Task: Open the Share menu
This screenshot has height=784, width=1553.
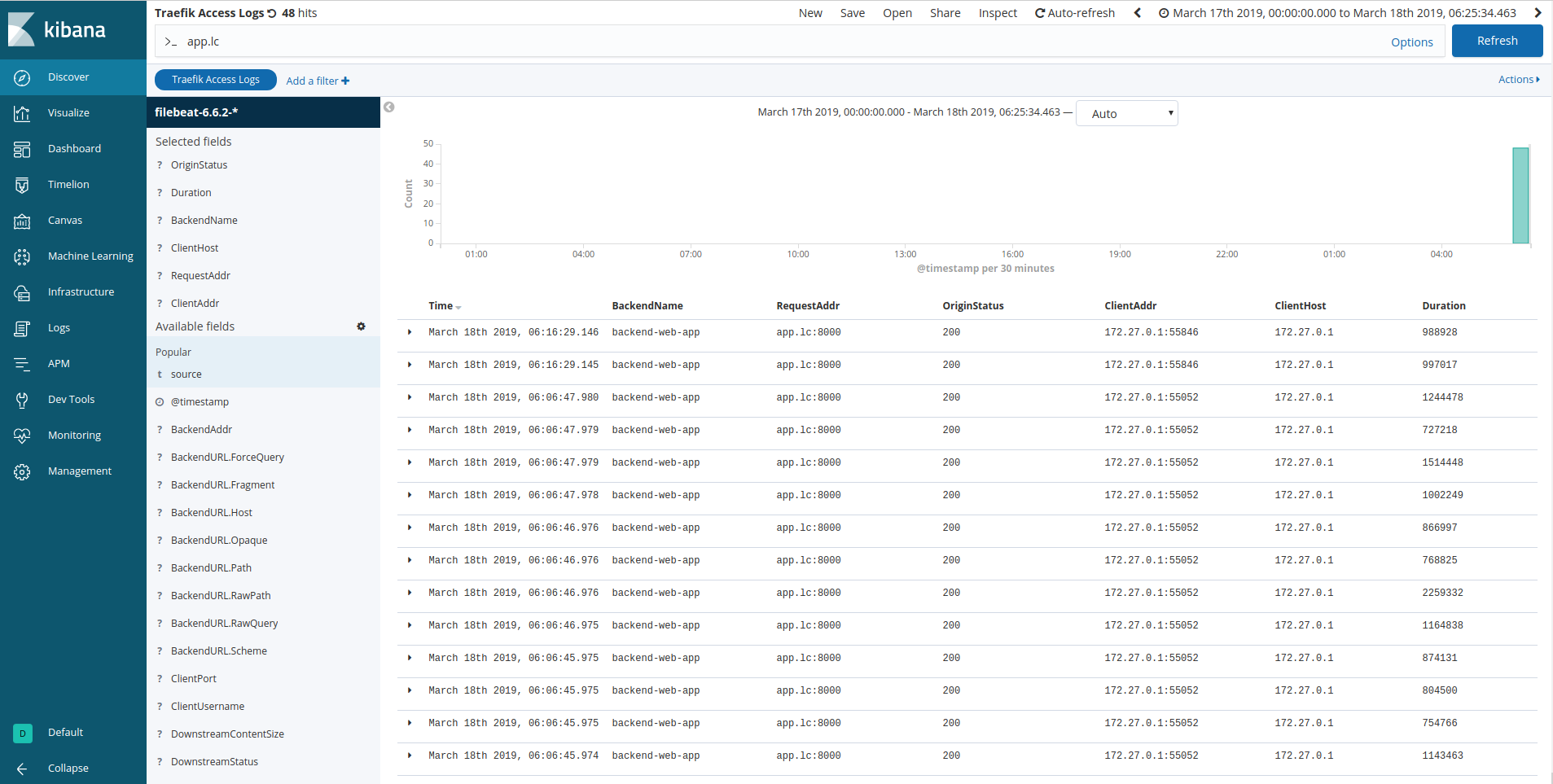Action: (x=945, y=12)
